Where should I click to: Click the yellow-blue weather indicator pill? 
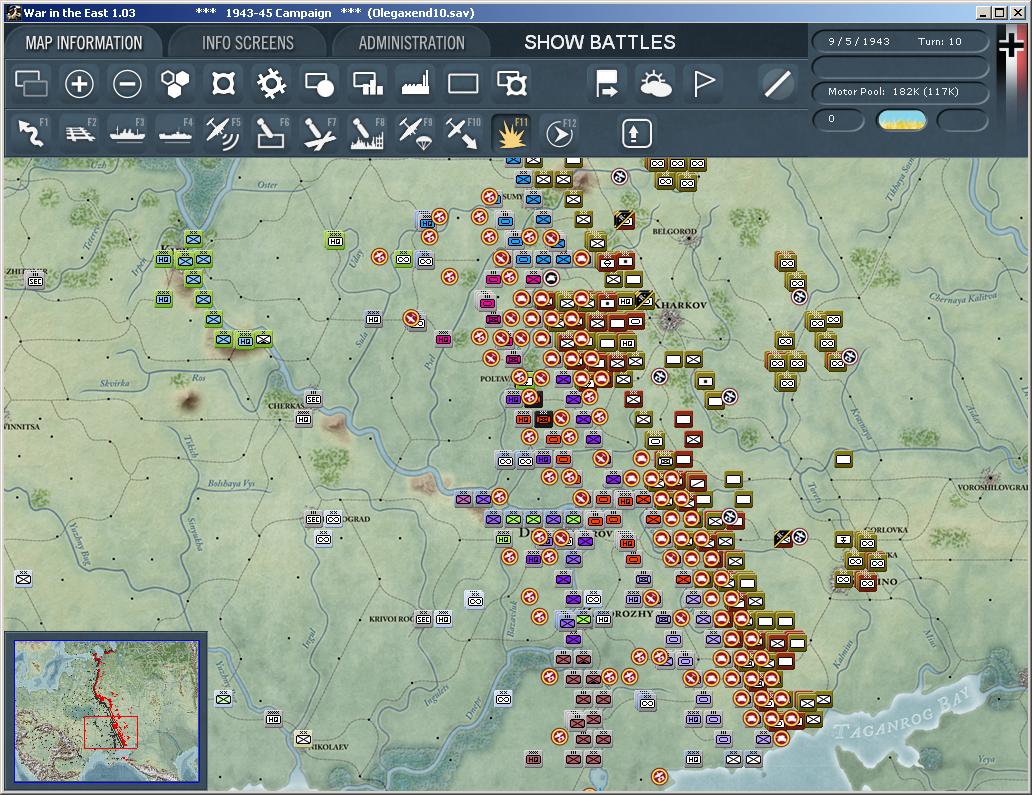tap(902, 120)
